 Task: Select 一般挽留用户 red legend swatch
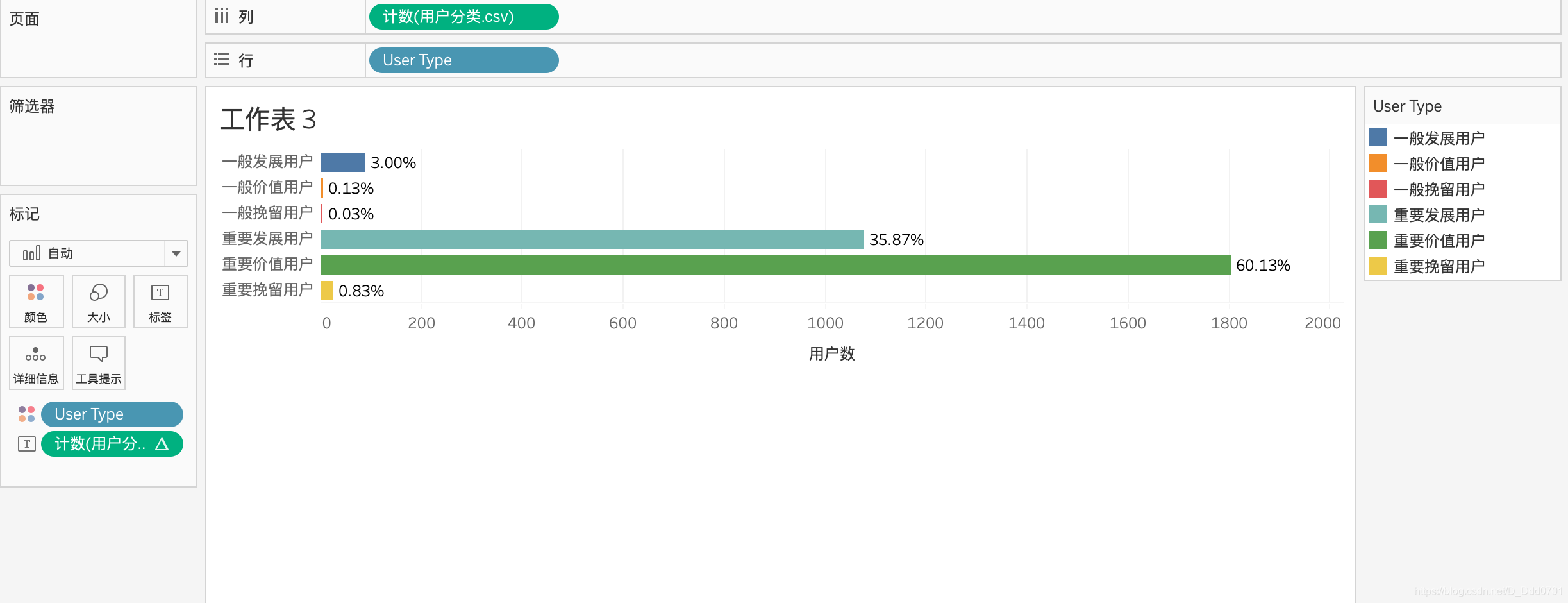click(x=1378, y=189)
